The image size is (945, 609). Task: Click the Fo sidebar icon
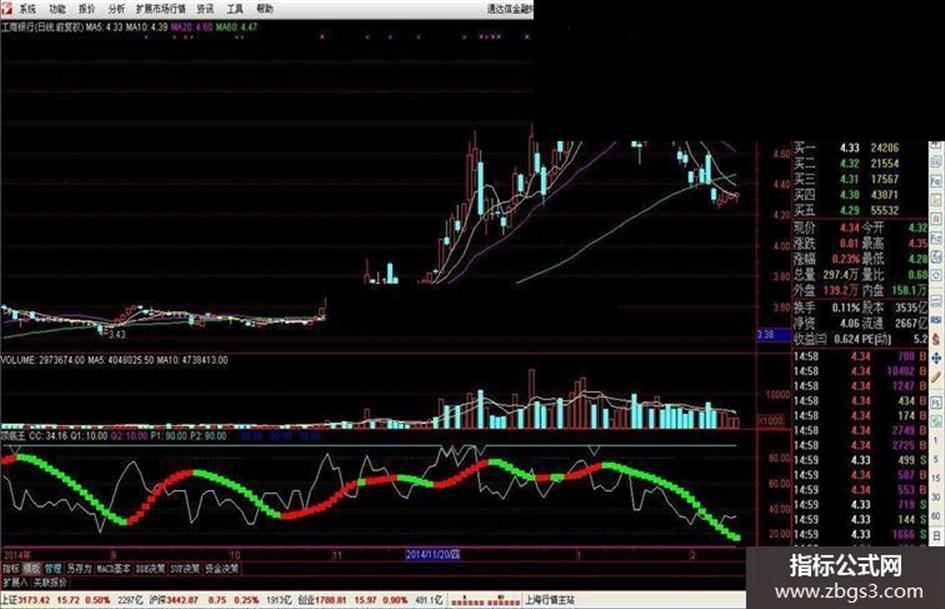click(x=937, y=181)
